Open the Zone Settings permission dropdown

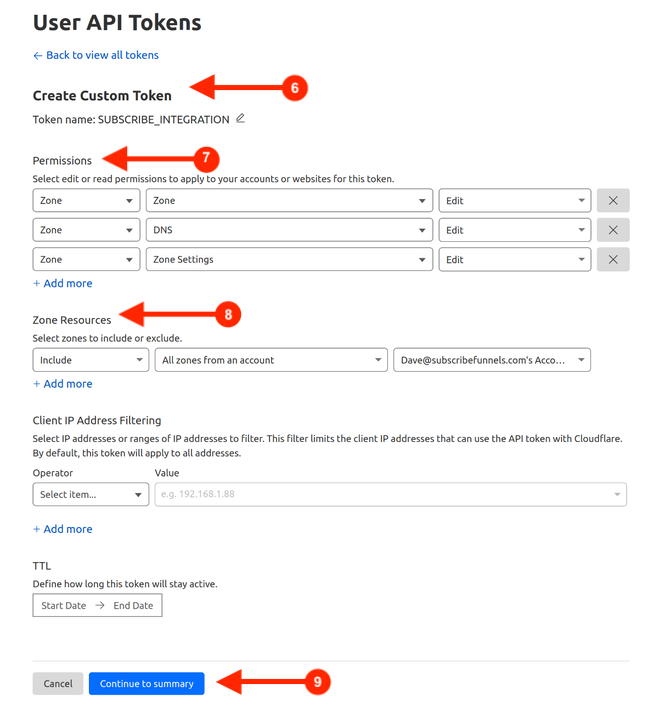point(289,260)
